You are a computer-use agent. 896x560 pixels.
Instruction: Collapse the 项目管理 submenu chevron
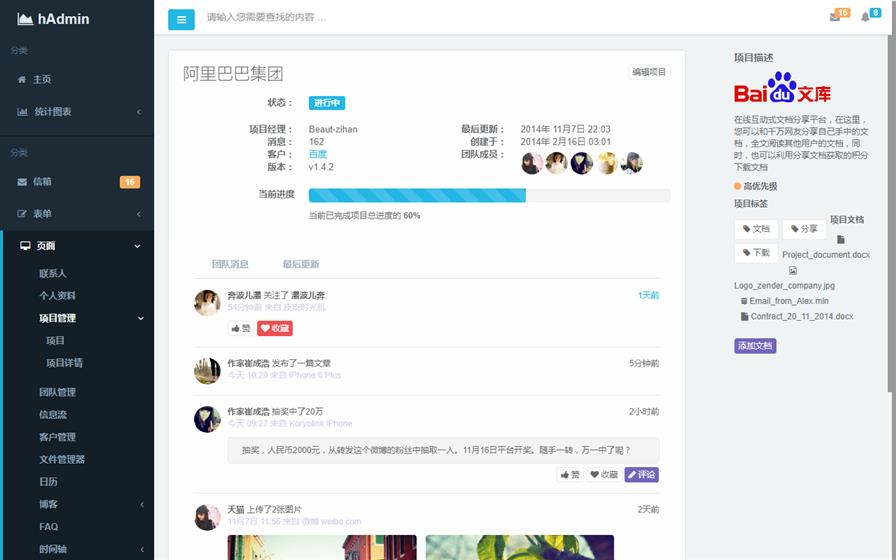(x=141, y=318)
